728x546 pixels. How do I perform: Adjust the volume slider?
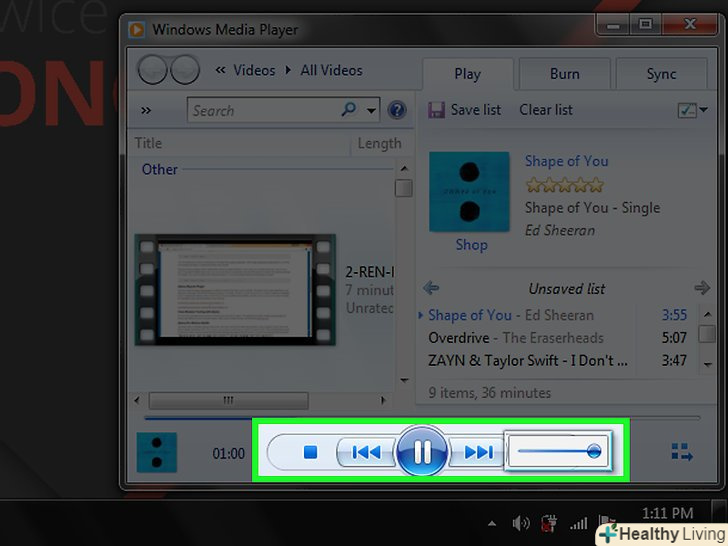(x=593, y=452)
